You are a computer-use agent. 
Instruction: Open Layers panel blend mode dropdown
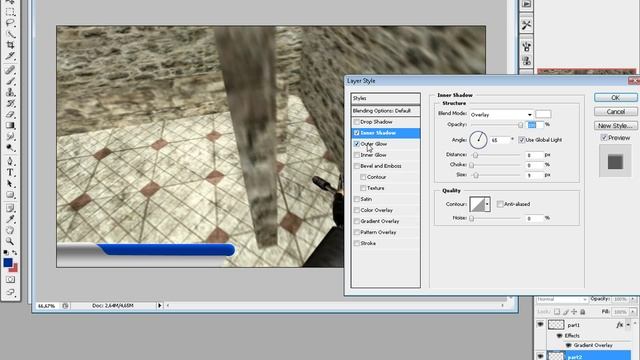click(x=562, y=300)
